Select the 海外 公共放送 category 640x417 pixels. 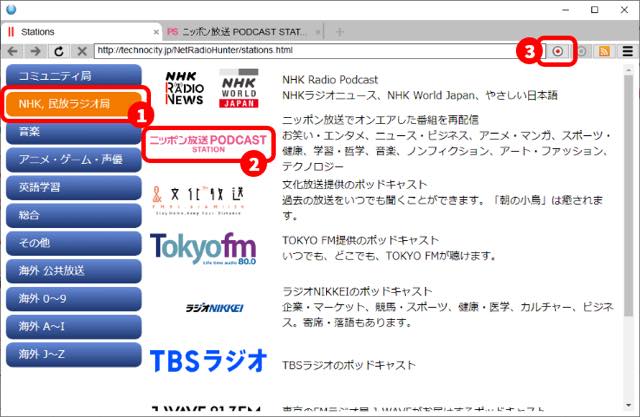click(x=74, y=271)
